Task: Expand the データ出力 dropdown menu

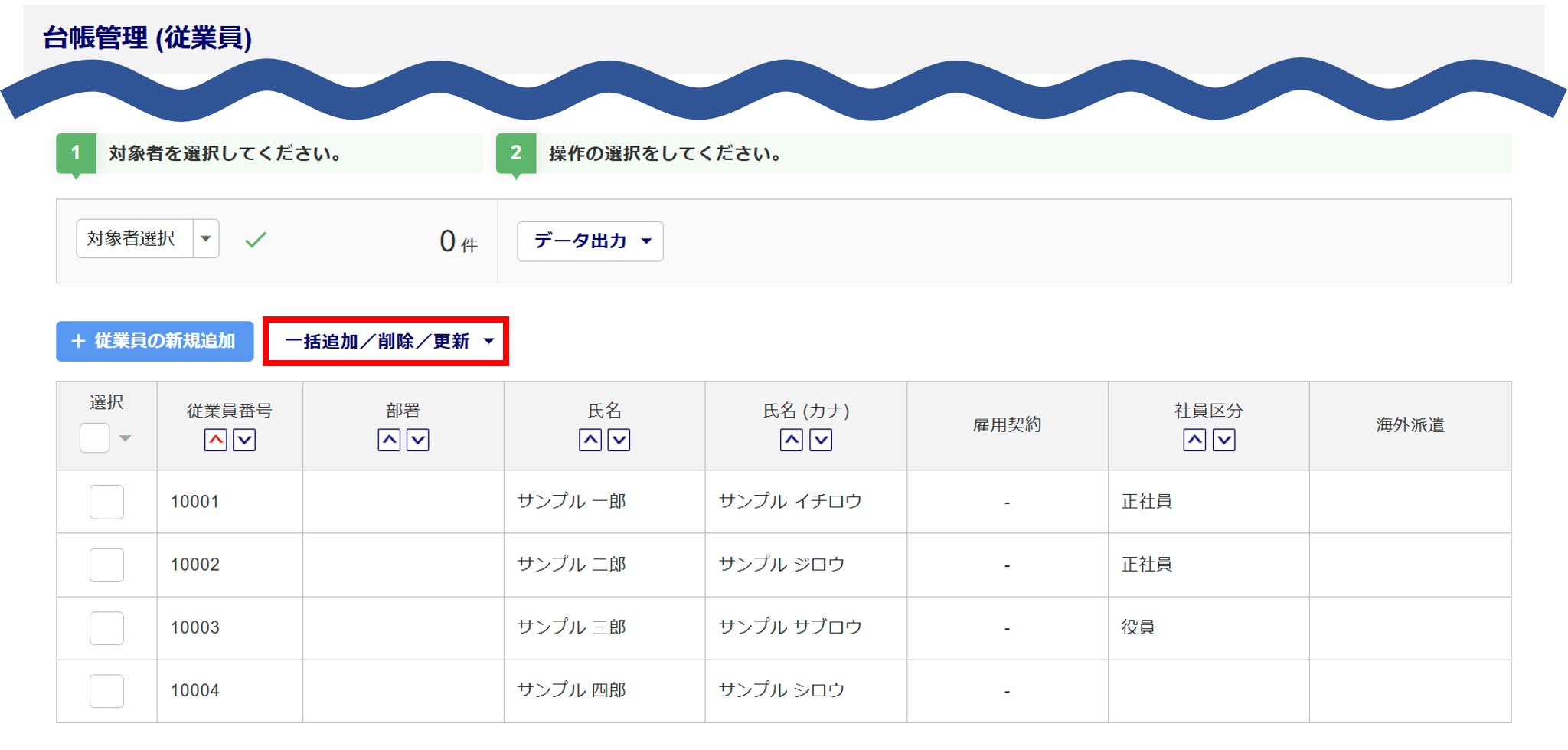Action: [590, 241]
